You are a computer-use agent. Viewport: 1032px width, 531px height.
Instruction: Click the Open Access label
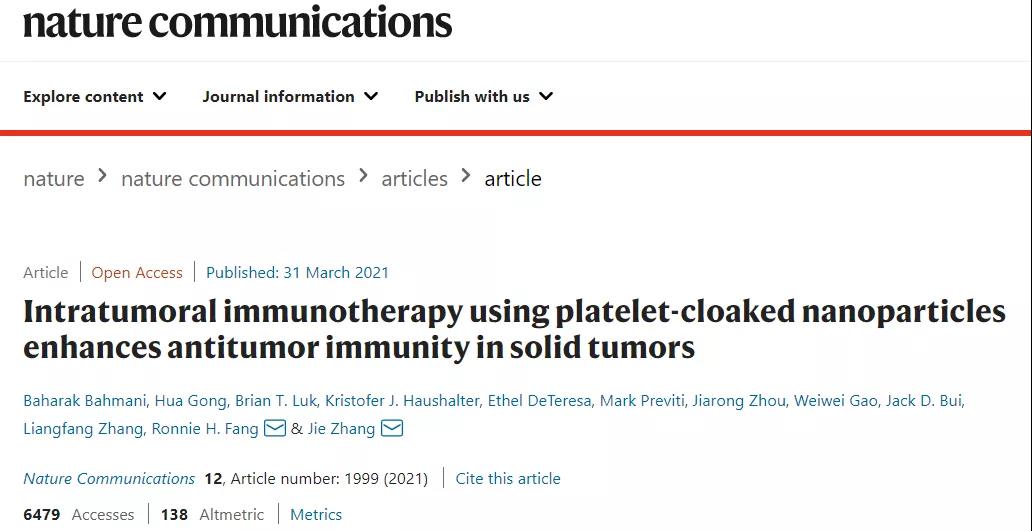click(137, 272)
